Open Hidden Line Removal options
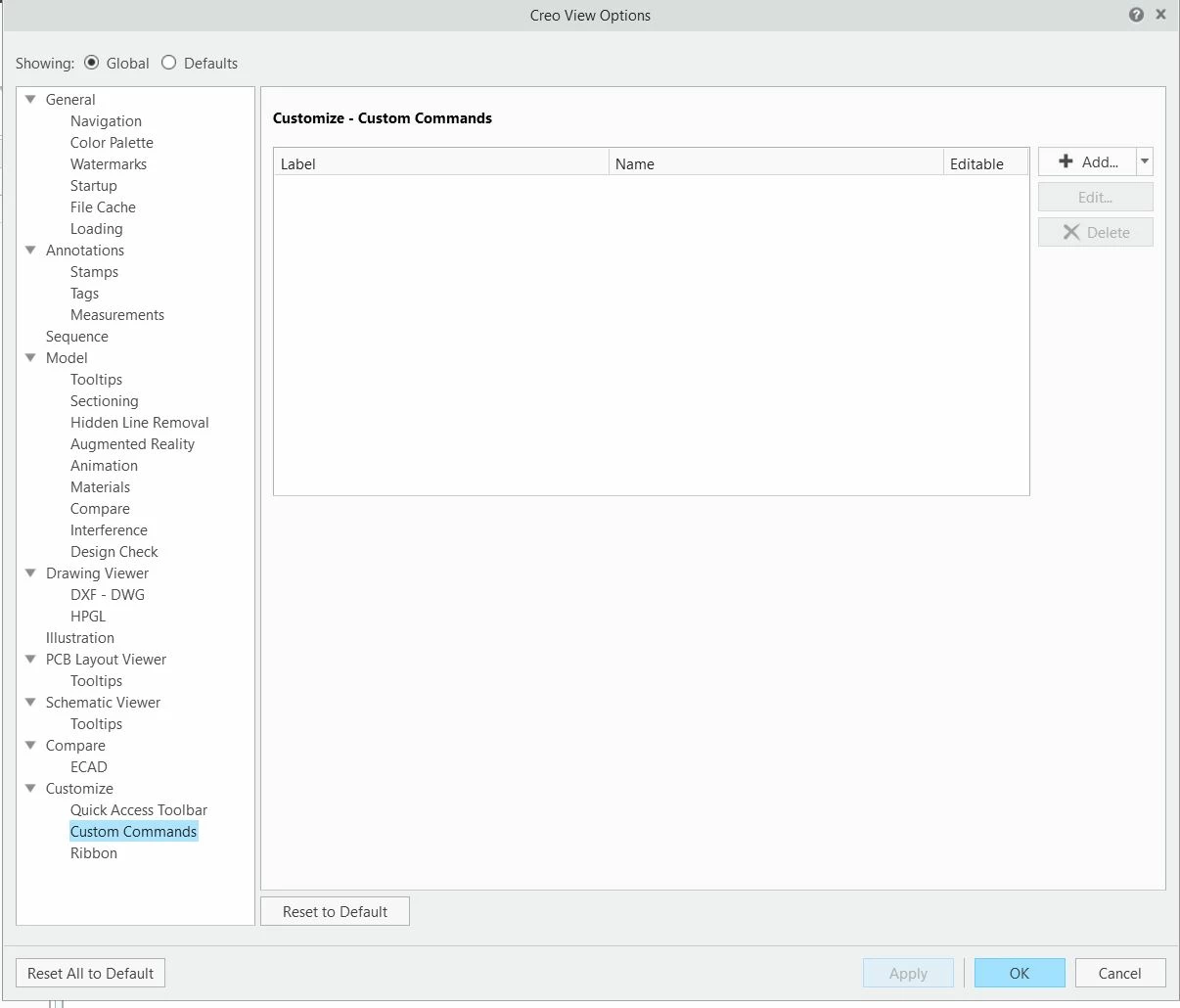The height and width of the screenshot is (1008, 1180). 140,422
